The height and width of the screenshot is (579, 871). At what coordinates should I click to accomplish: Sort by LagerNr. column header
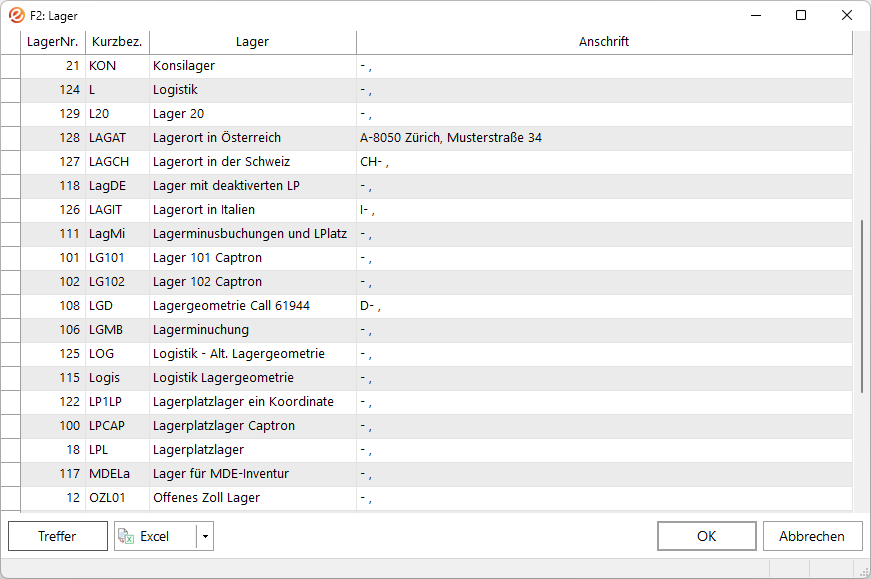coord(53,42)
